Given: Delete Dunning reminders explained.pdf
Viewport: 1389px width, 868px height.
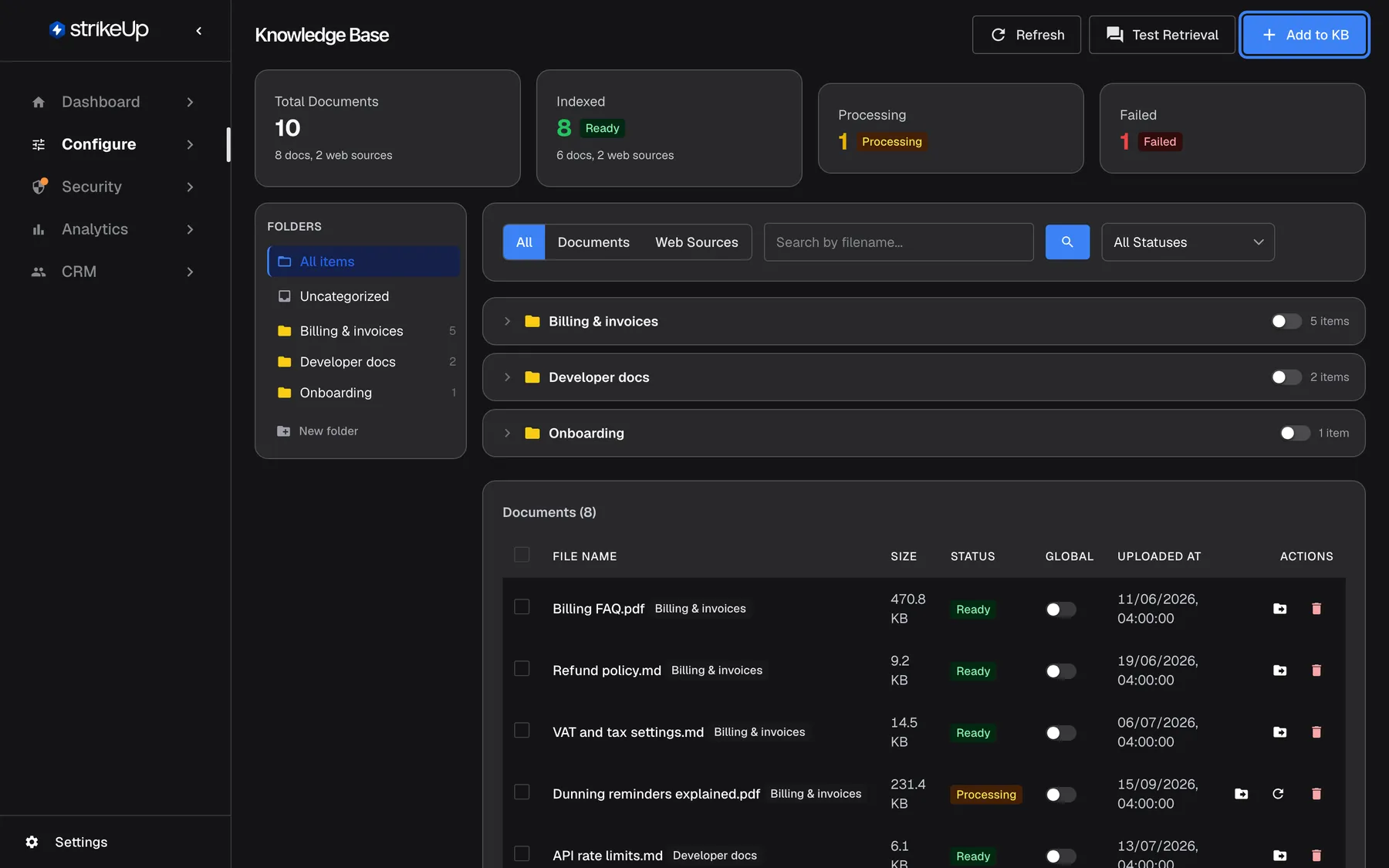Looking at the screenshot, I should pyautogui.click(x=1316, y=794).
